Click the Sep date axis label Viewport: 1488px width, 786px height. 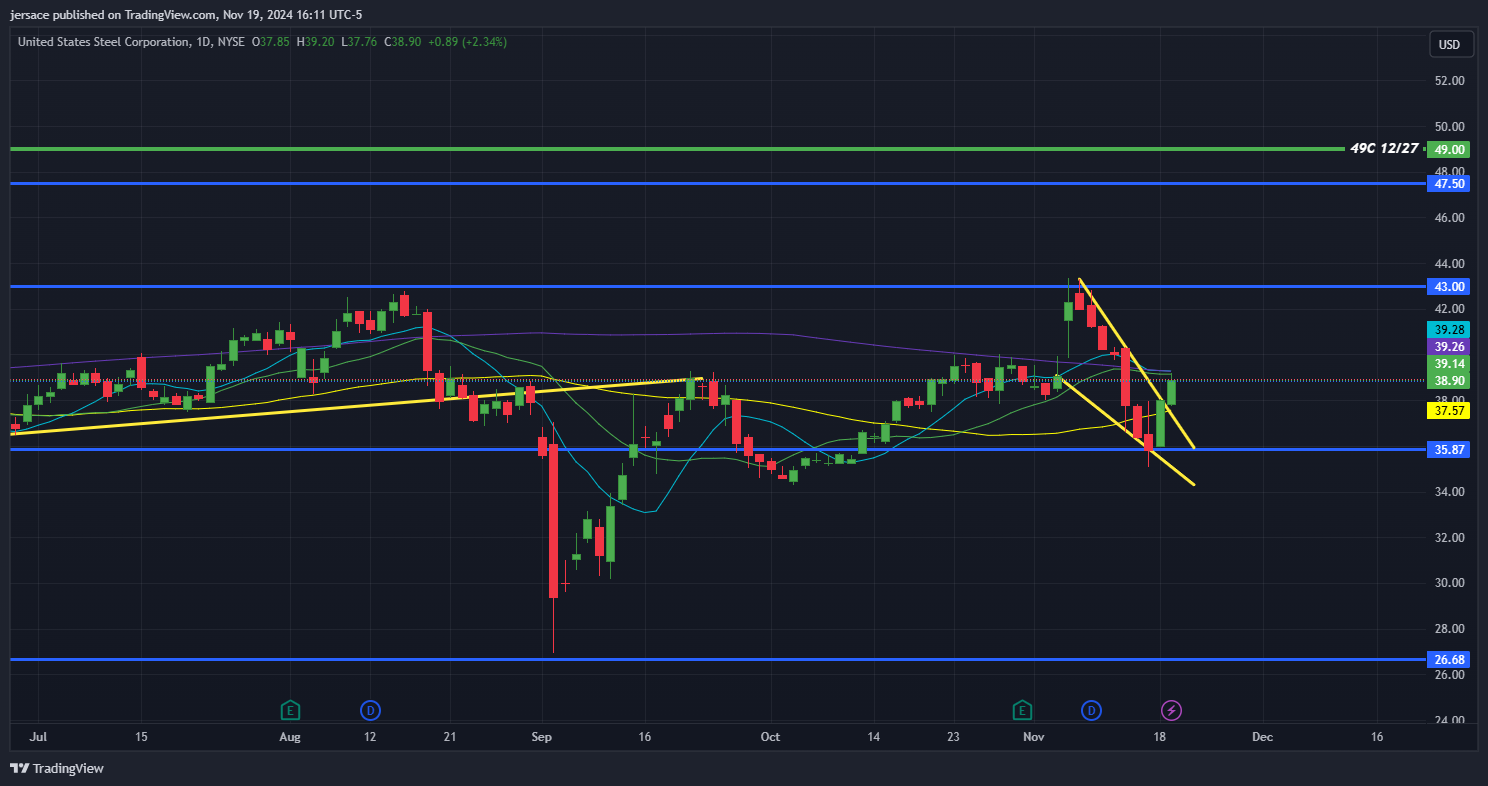coord(541,737)
